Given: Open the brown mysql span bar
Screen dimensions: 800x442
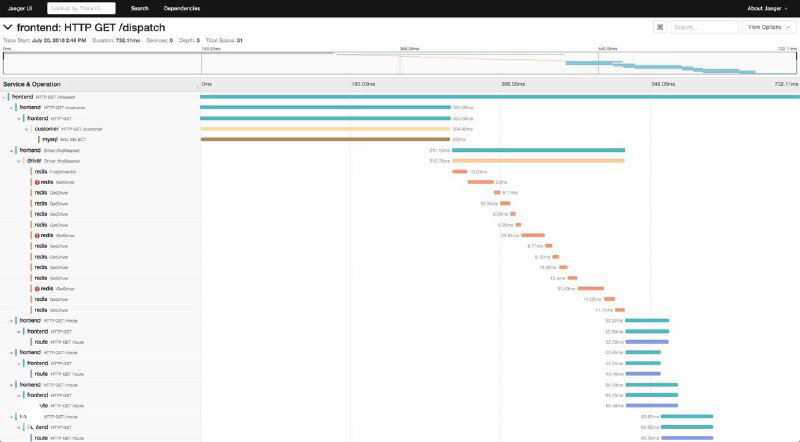Looking at the screenshot, I should (326, 139).
